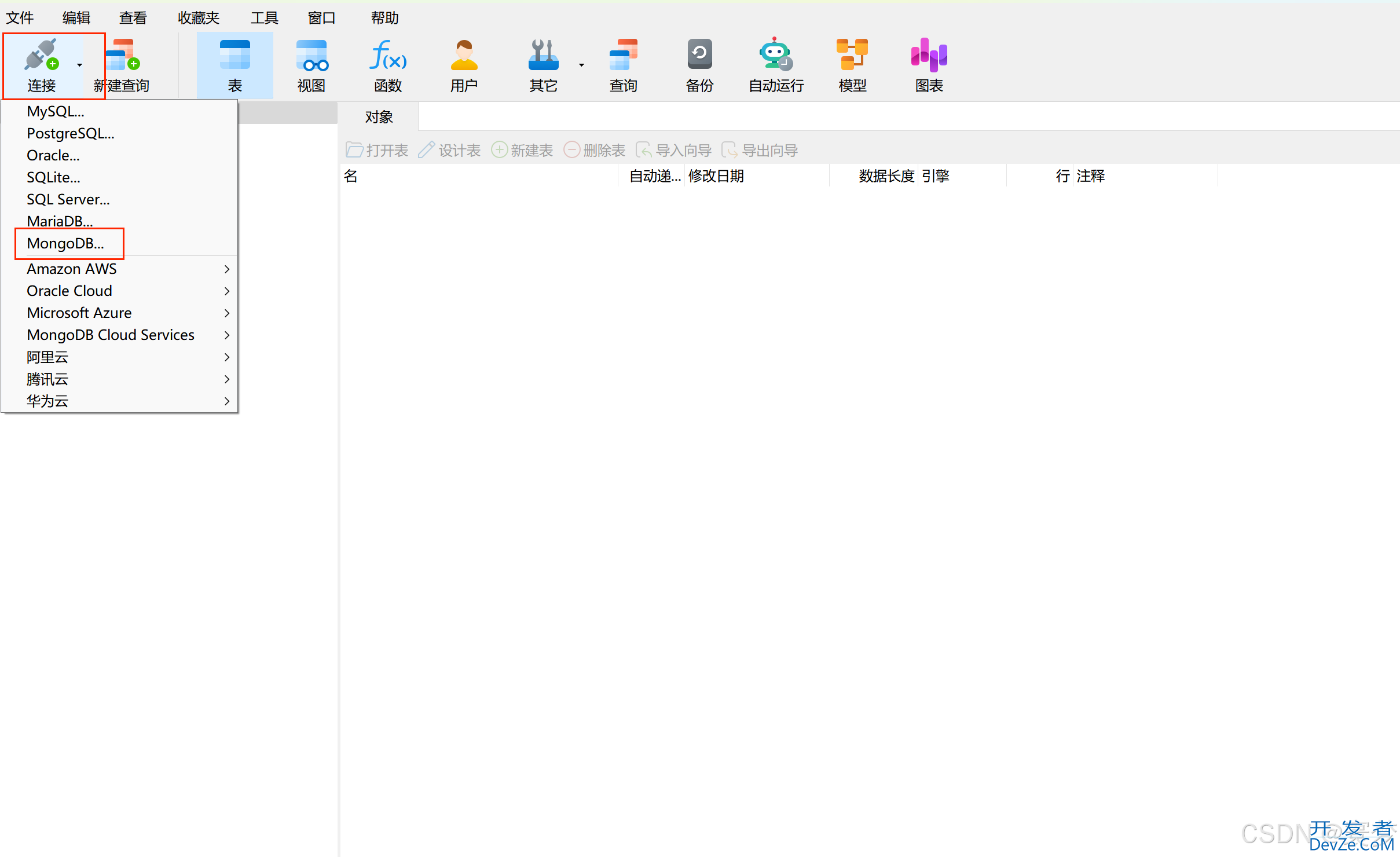The width and height of the screenshot is (1400, 857).
Task: Open the 查询 query section
Action: click(623, 65)
